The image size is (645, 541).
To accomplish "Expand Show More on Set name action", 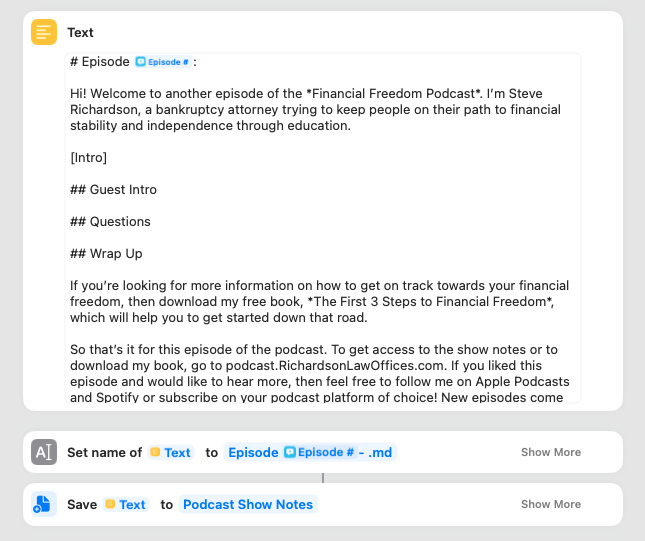I will [x=551, y=452].
